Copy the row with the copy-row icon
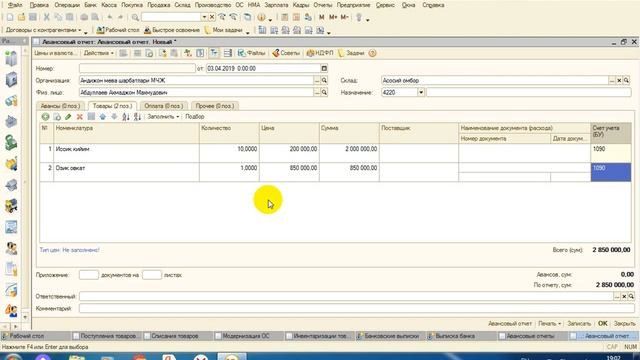 pyautogui.click(x=57, y=117)
